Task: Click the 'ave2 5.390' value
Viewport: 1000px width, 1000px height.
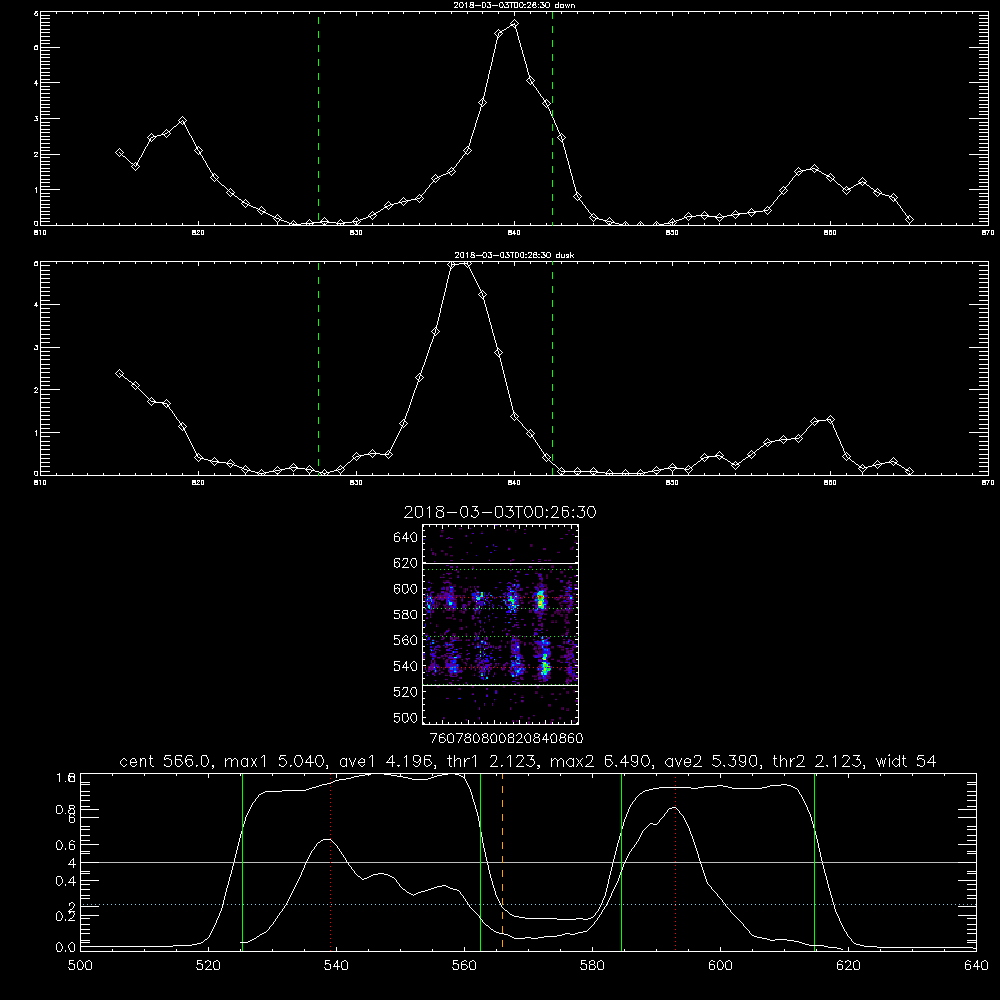Action: (x=712, y=761)
